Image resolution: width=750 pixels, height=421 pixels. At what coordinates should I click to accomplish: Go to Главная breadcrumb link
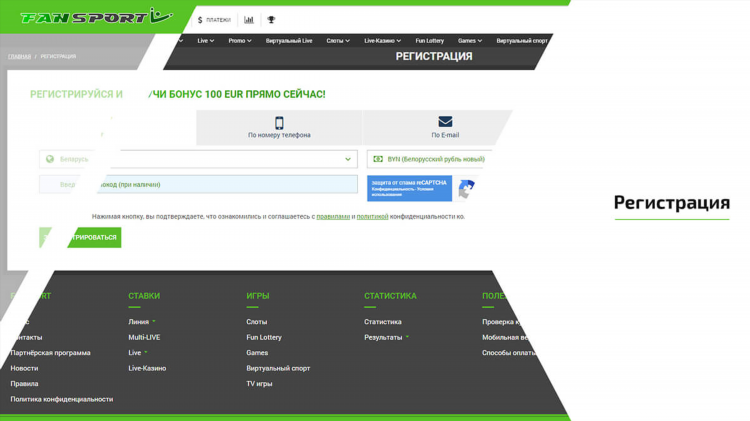[19, 56]
